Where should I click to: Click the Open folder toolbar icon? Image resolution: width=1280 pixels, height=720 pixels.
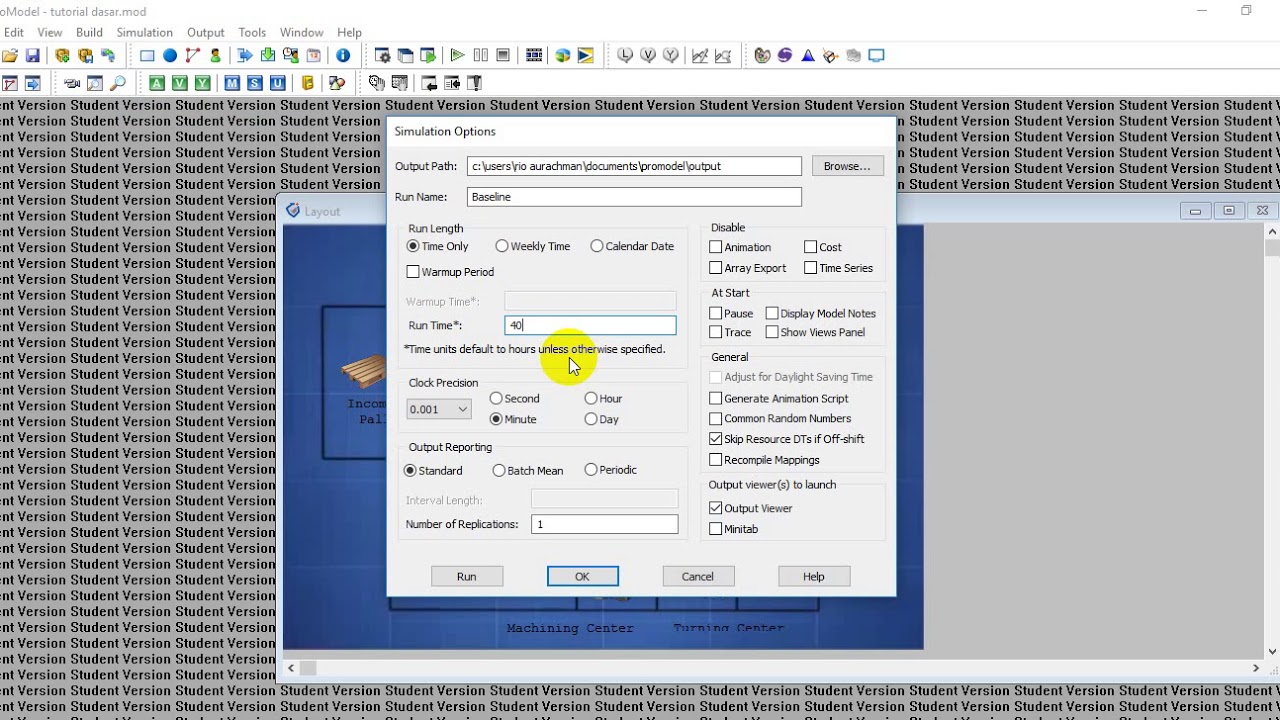click(x=10, y=56)
